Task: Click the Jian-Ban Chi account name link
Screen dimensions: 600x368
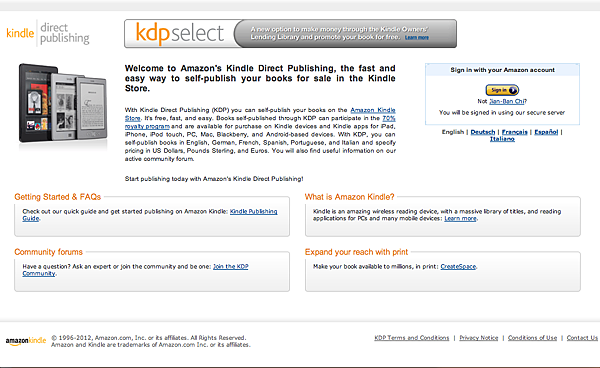Action: click(507, 101)
